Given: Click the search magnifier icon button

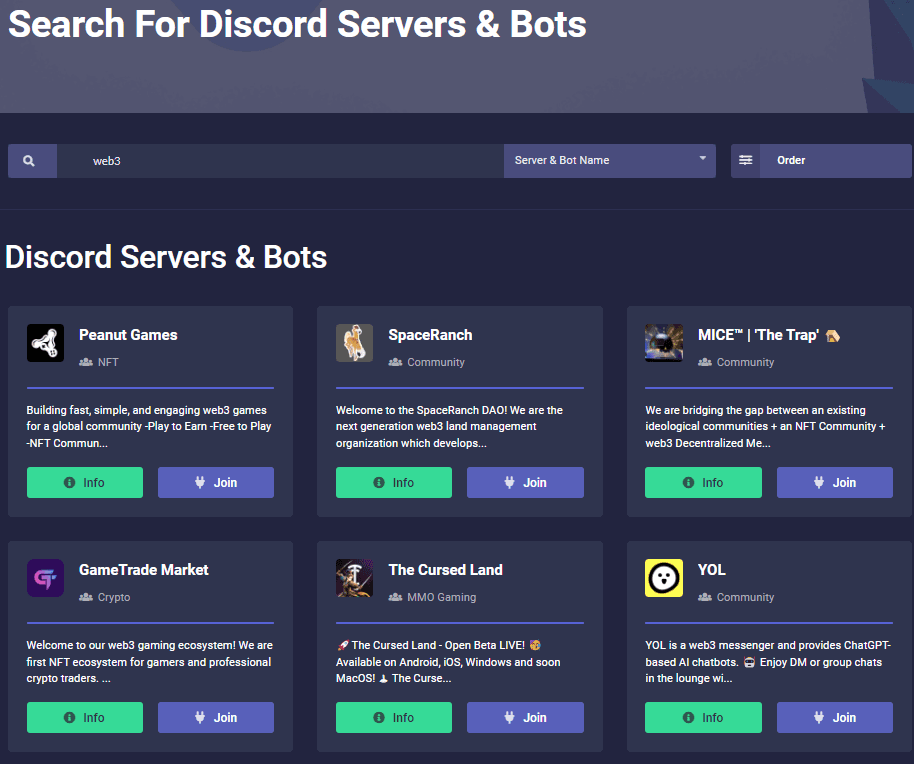Looking at the screenshot, I should tap(32, 161).
